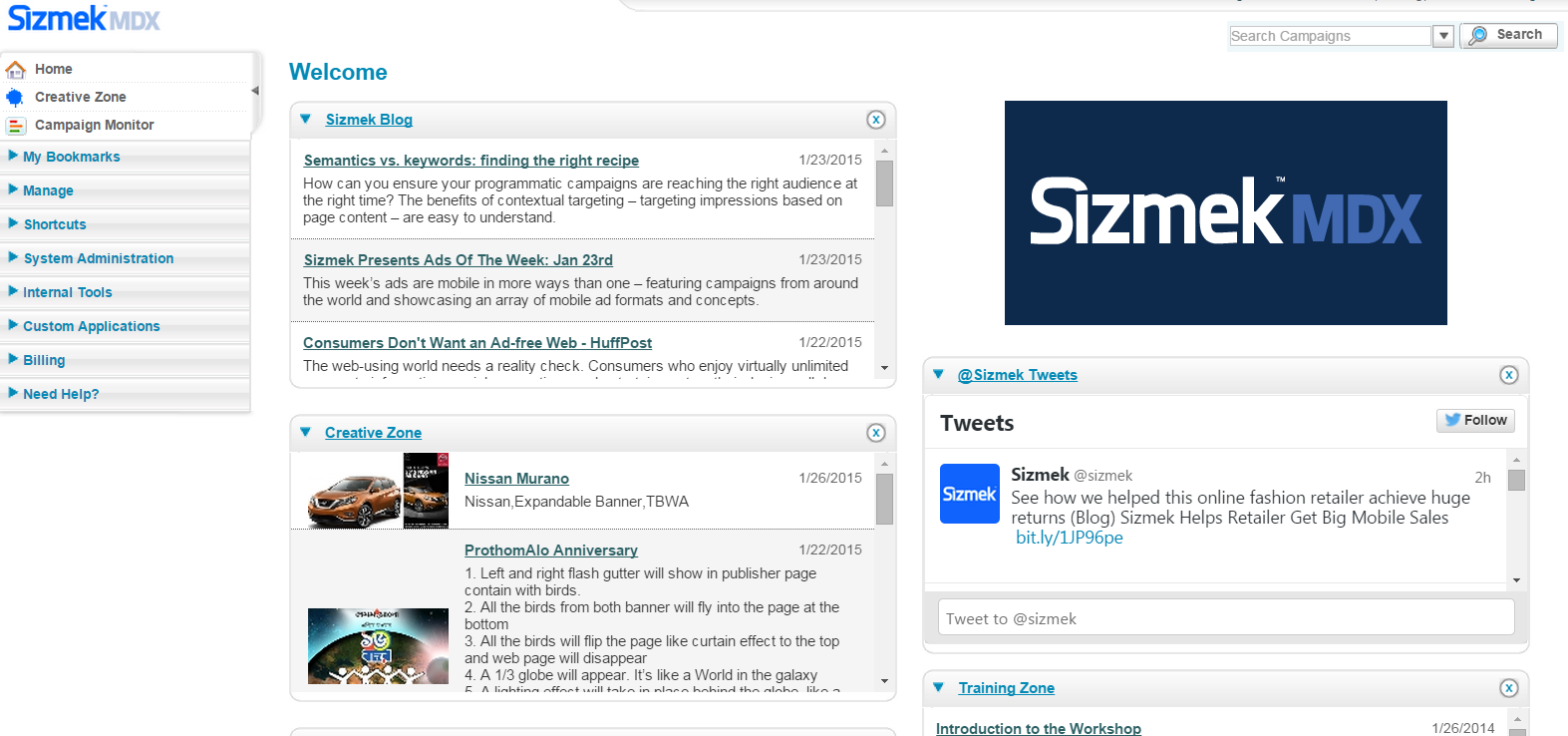Expand Custom Applications section
This screenshot has width=1568, height=736.
click(91, 326)
